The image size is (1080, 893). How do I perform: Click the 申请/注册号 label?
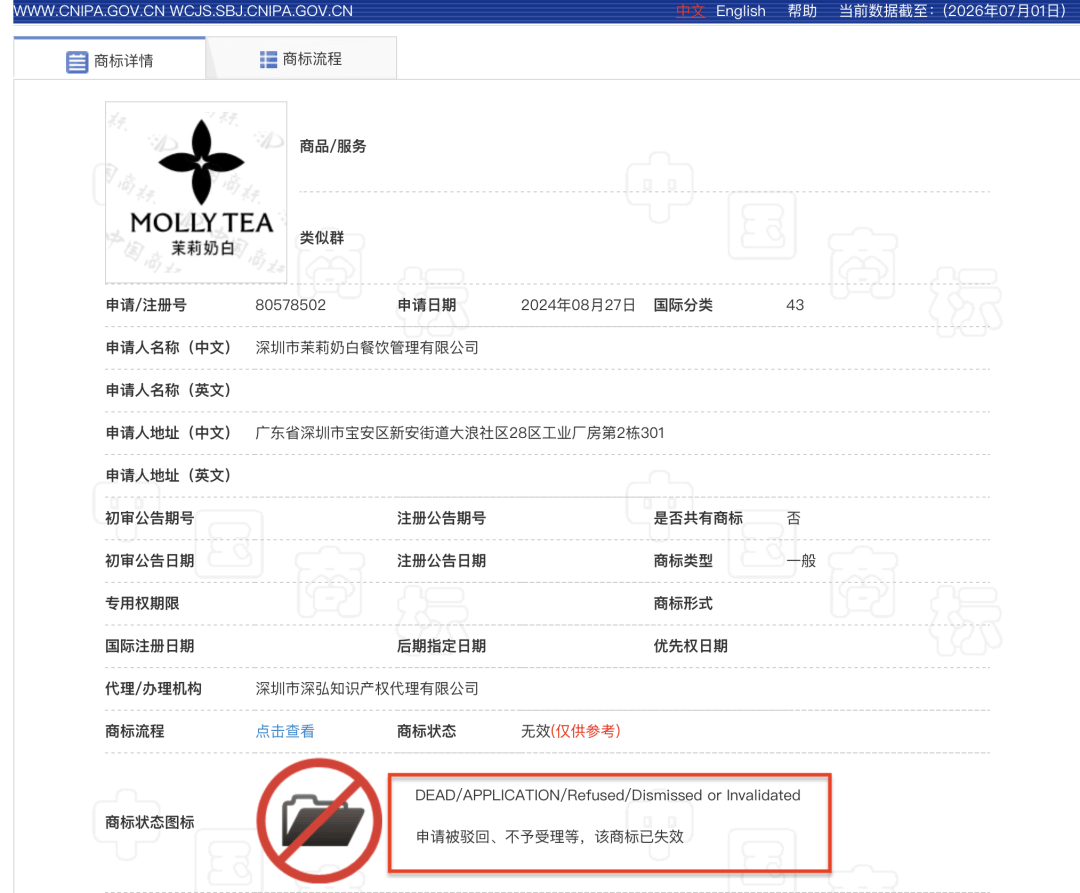tap(146, 305)
